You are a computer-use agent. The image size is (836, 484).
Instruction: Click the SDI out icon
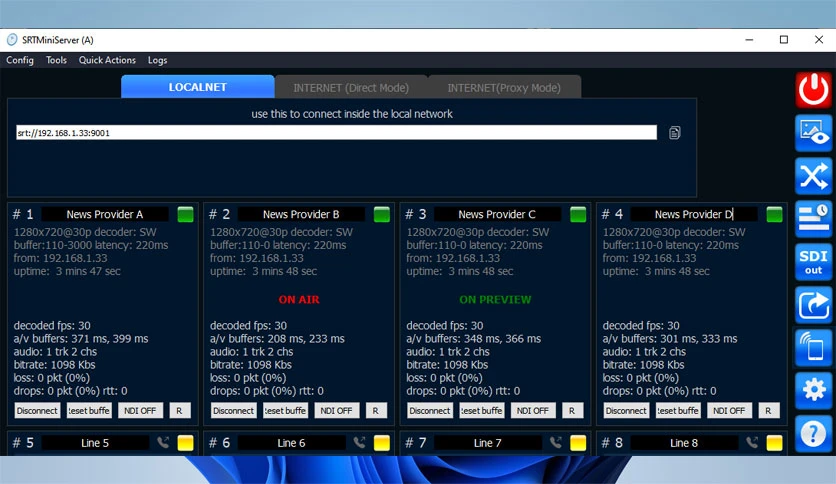[813, 262]
